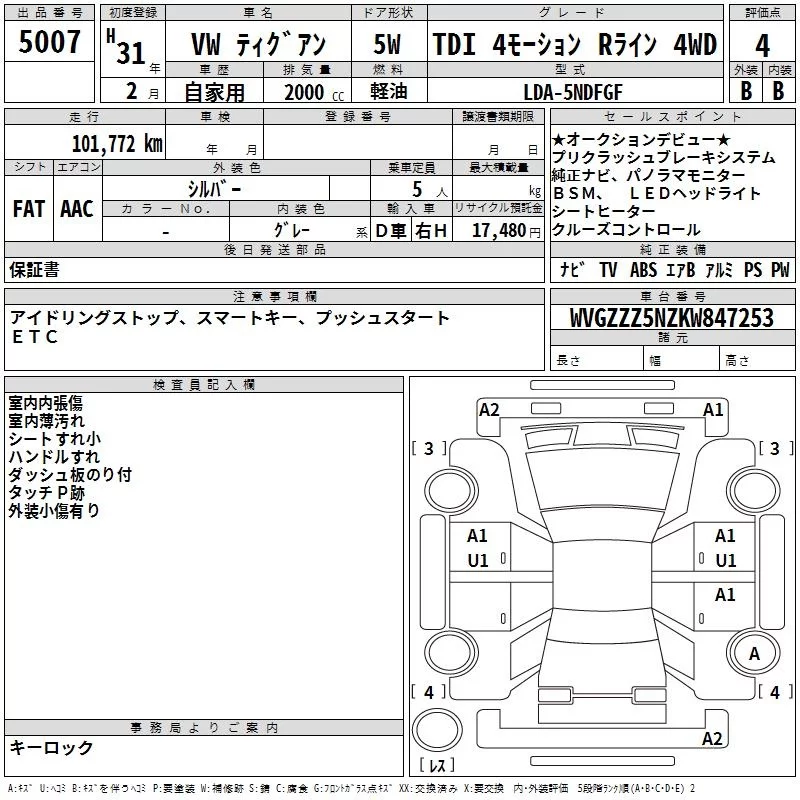
Task: Click inspector note 室内薄汚れ
Action: pyautogui.click(x=46, y=421)
